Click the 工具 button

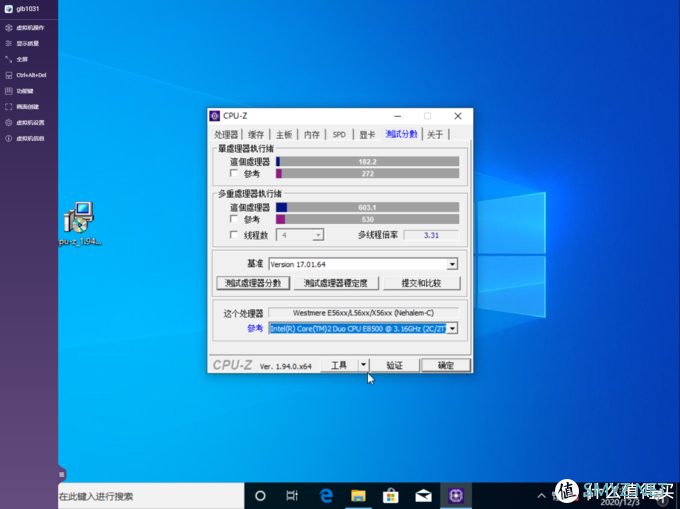point(339,365)
